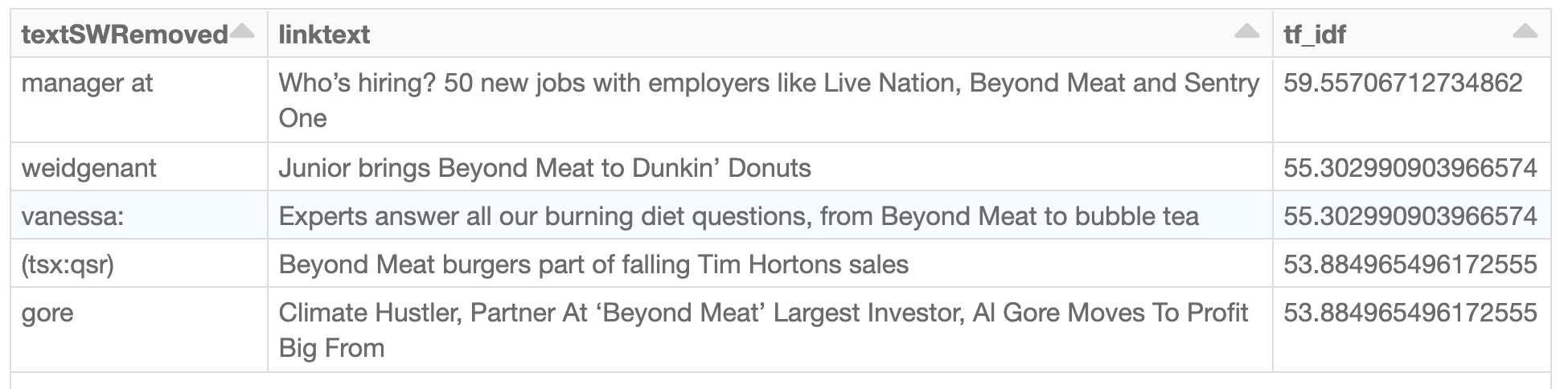Click sort arrow in tf_idf column
This screenshot has height=389, width=1568.
pos(1525,32)
